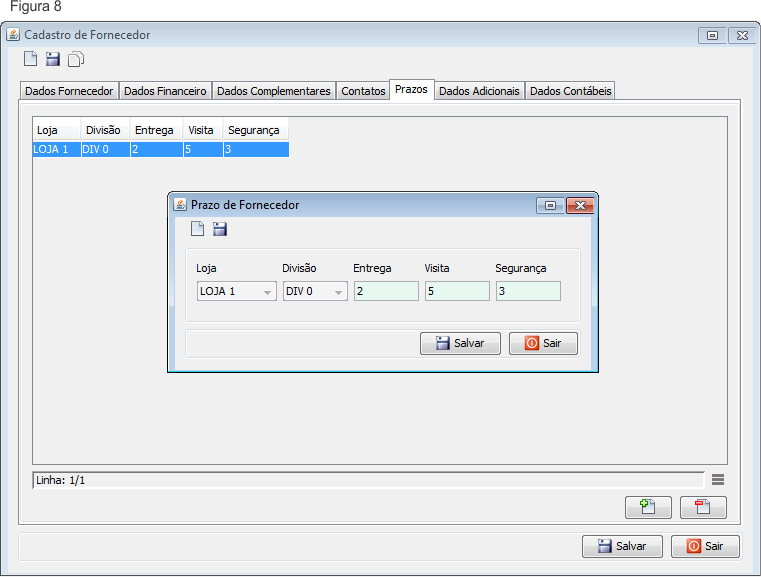Click the add row button with green plus
This screenshot has height=577, width=761.
tap(648, 506)
